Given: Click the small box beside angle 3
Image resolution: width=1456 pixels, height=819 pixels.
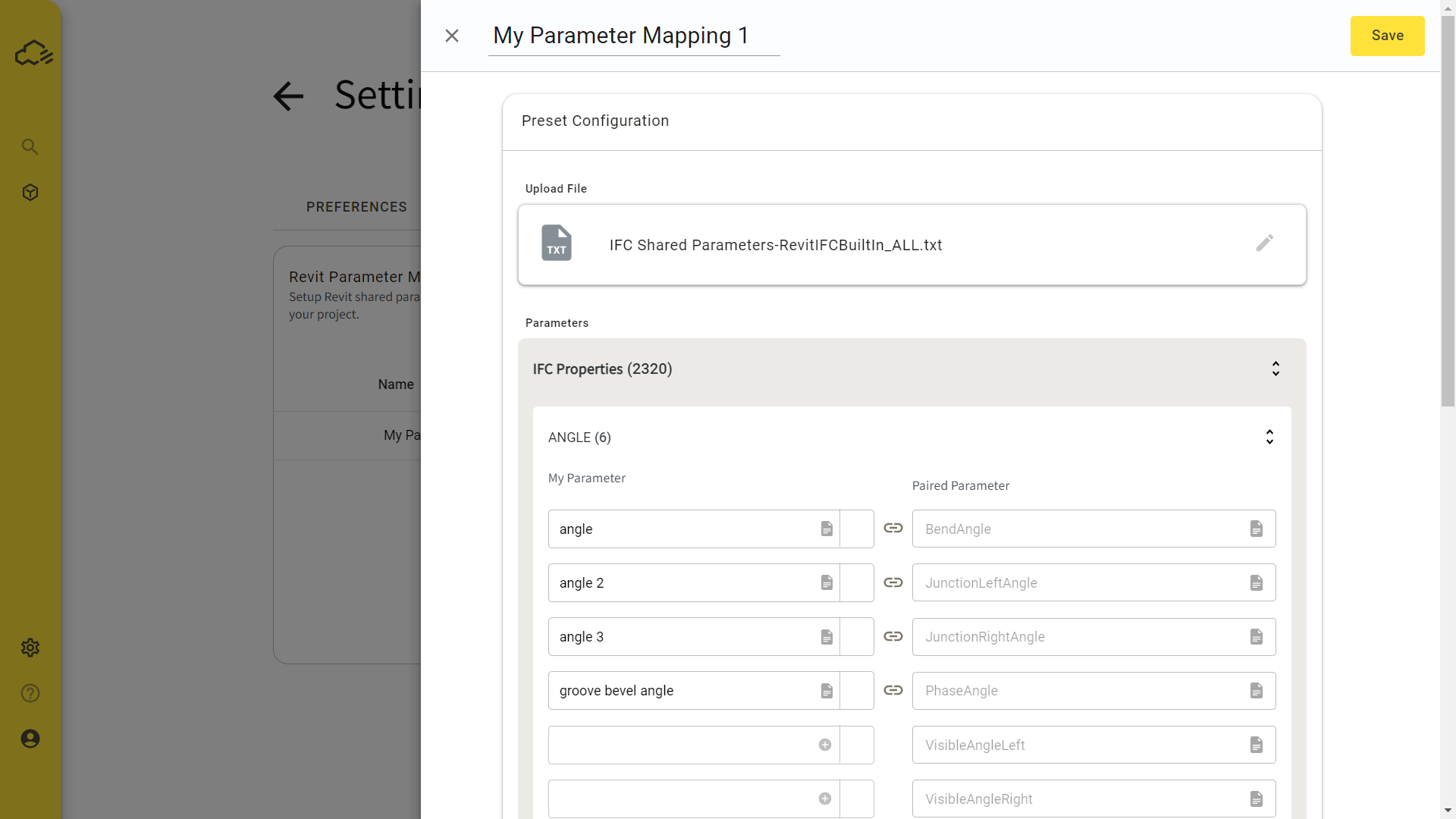Looking at the screenshot, I should coord(857,637).
